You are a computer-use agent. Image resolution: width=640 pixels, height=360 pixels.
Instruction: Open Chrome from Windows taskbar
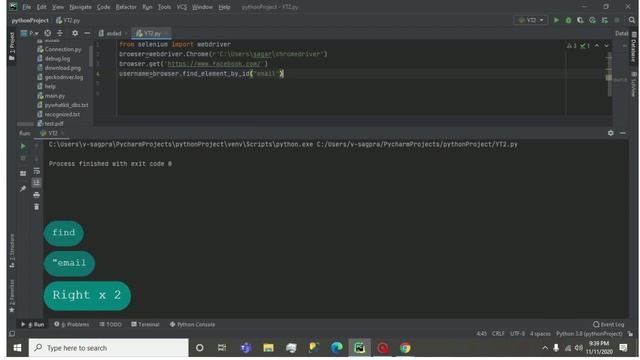click(405, 348)
